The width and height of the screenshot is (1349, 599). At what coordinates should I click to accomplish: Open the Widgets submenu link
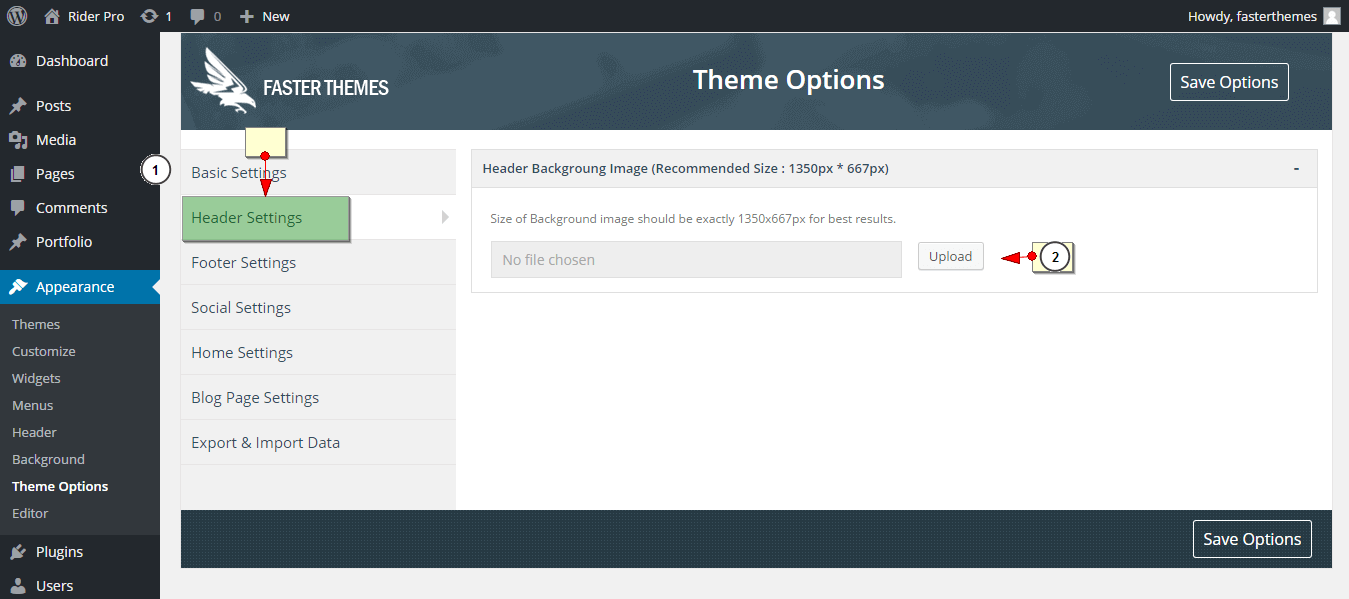pyautogui.click(x=36, y=378)
